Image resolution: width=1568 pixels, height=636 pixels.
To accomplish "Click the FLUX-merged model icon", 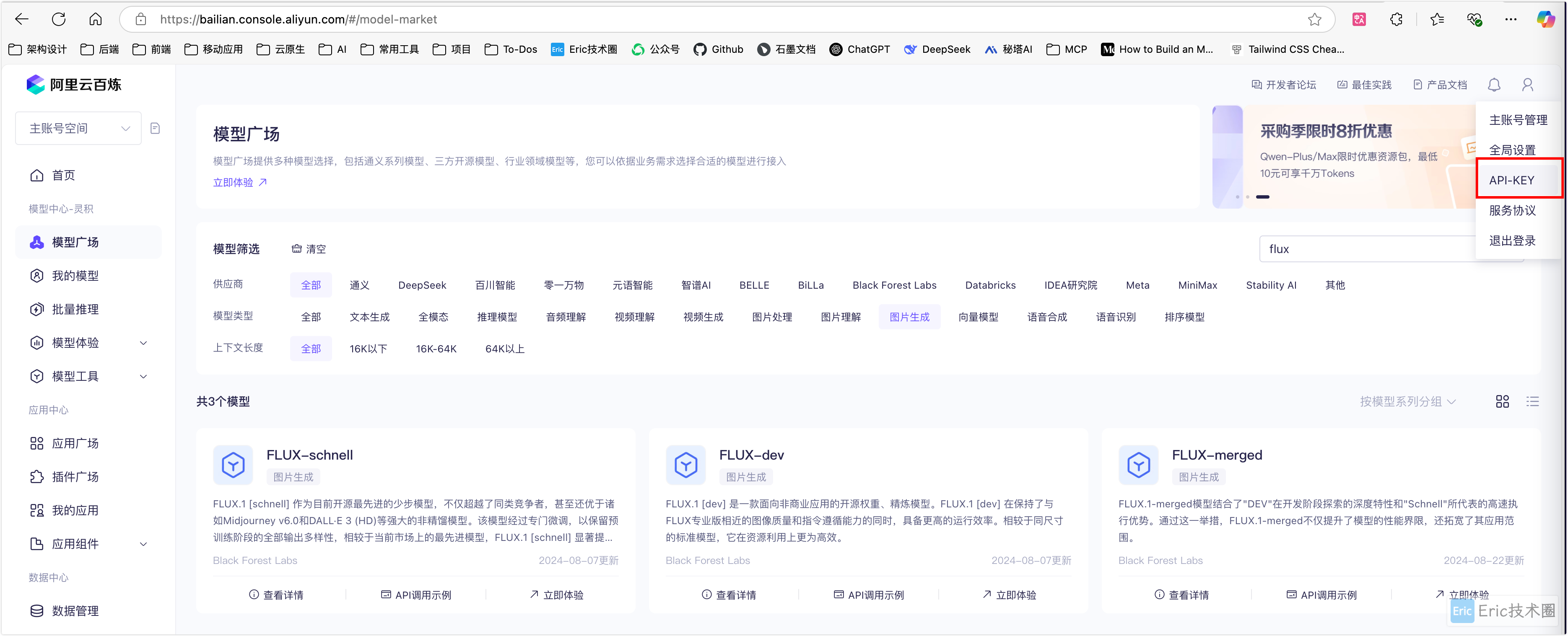I will [1138, 465].
